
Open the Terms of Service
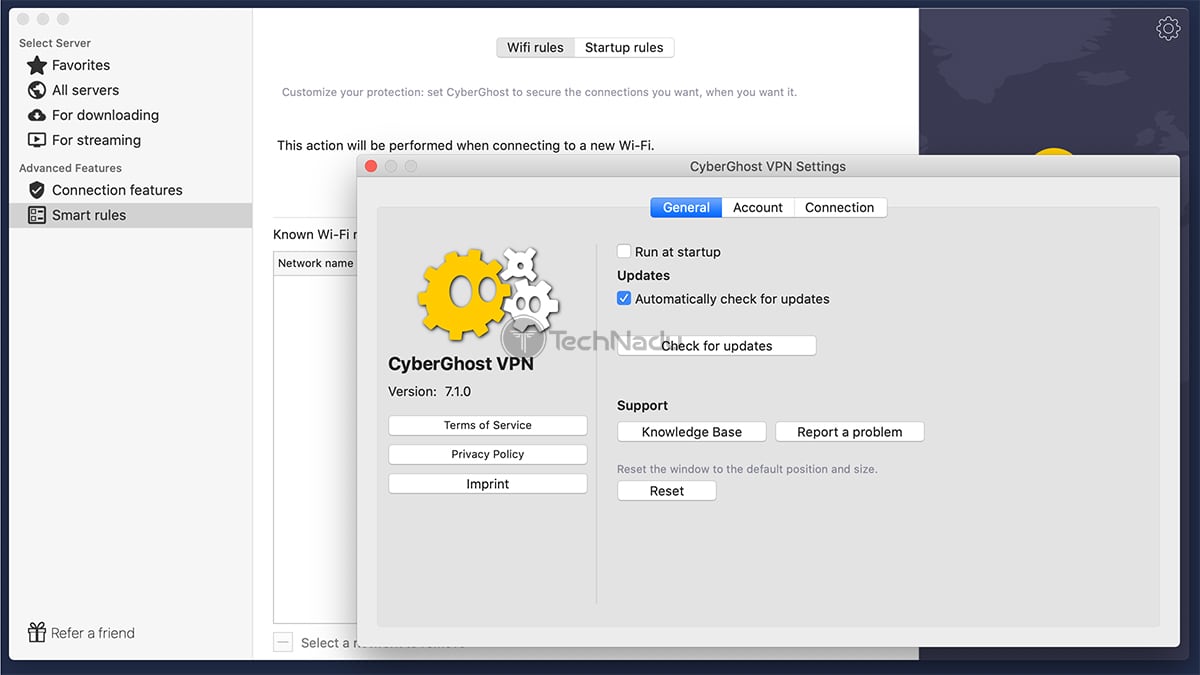[488, 425]
